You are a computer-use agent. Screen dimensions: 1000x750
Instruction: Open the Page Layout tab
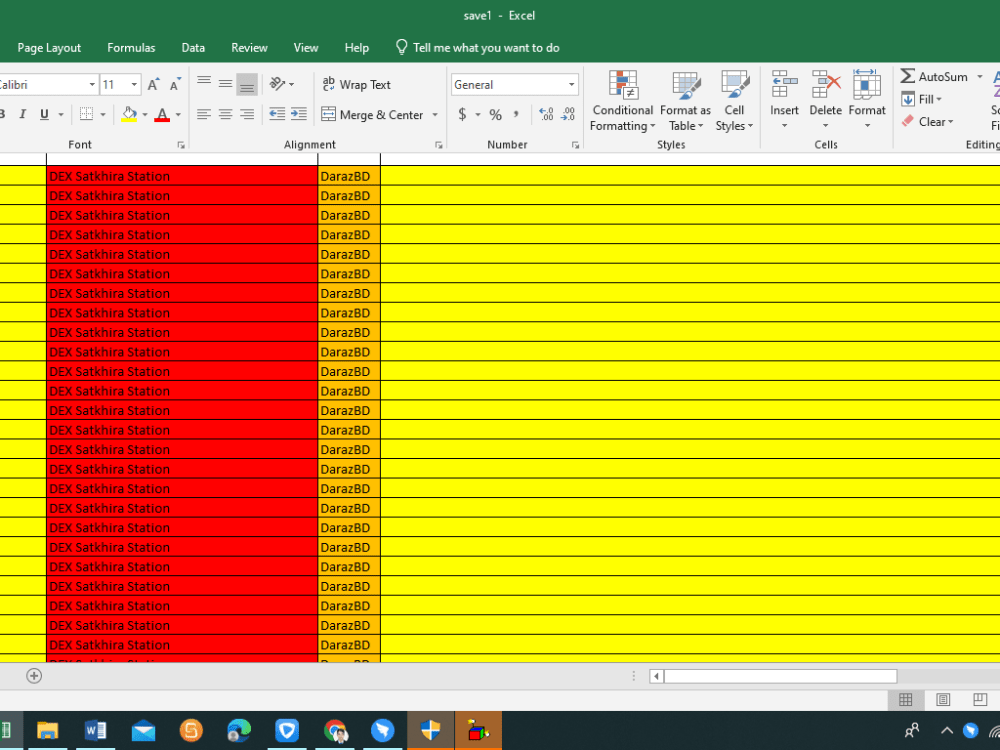click(x=49, y=48)
